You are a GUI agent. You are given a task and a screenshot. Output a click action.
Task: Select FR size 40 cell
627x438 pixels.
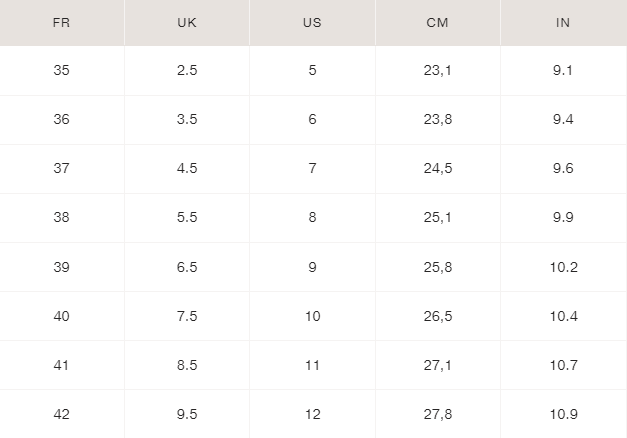coord(62,316)
